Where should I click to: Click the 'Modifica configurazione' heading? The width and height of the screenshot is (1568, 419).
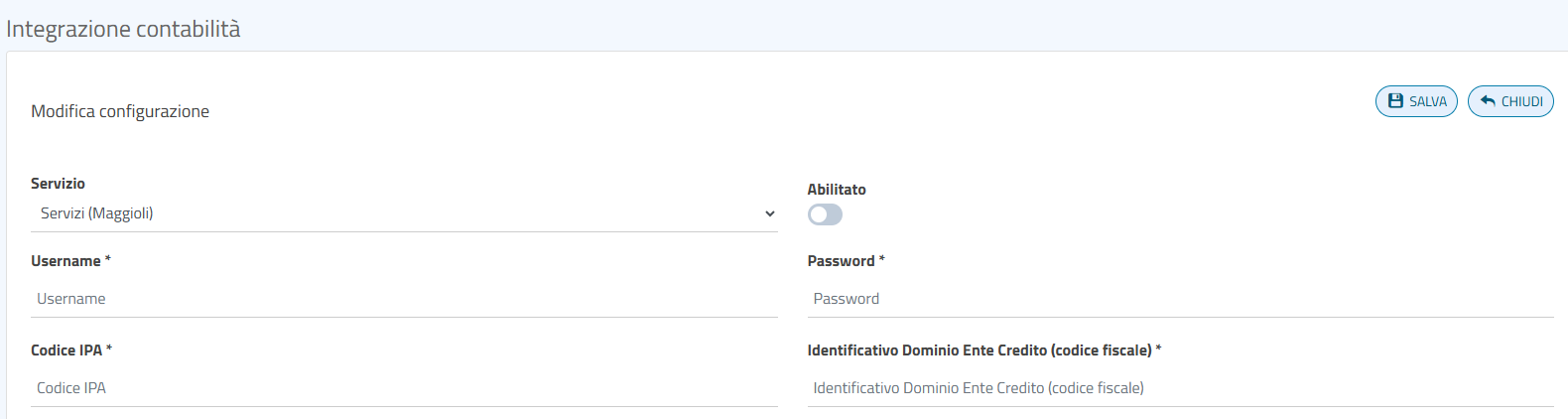point(120,111)
